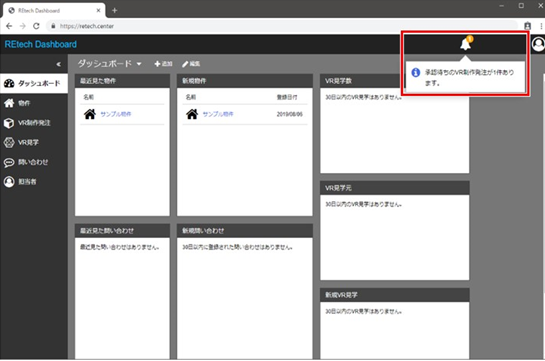Click the 2019/08/06 date cell

[x=290, y=114]
